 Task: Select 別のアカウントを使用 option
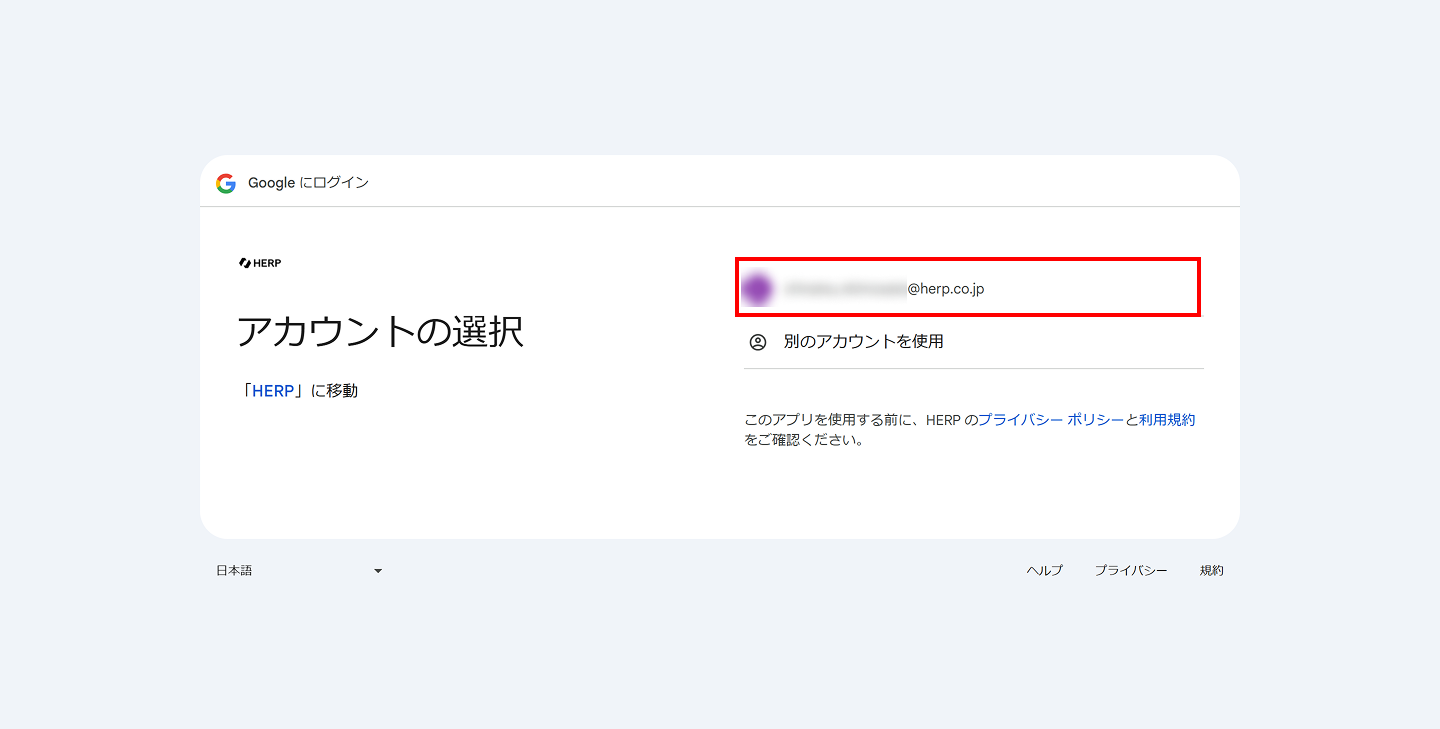coord(973,342)
